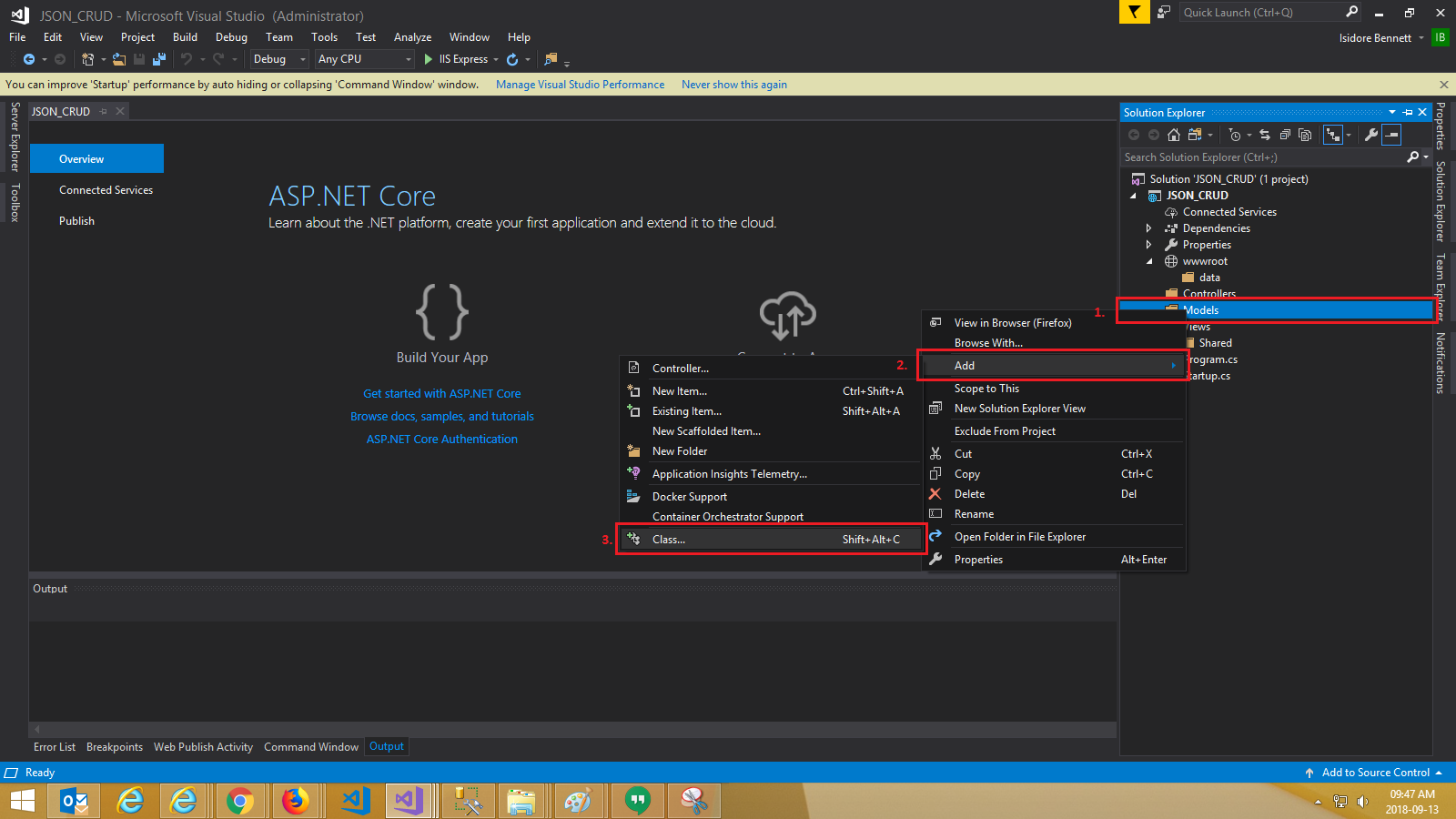Click the feedback flag icon in title bar

pos(1134,12)
